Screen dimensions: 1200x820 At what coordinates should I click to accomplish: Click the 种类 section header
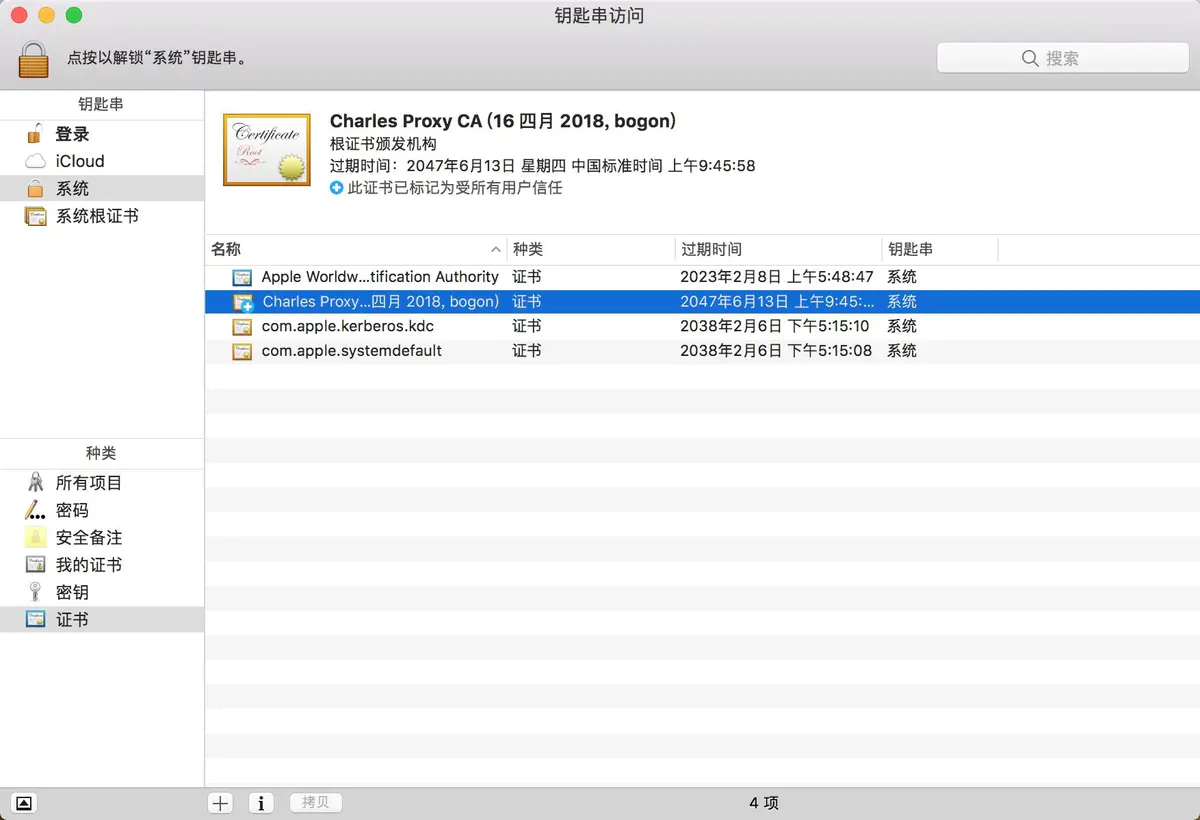[102, 453]
